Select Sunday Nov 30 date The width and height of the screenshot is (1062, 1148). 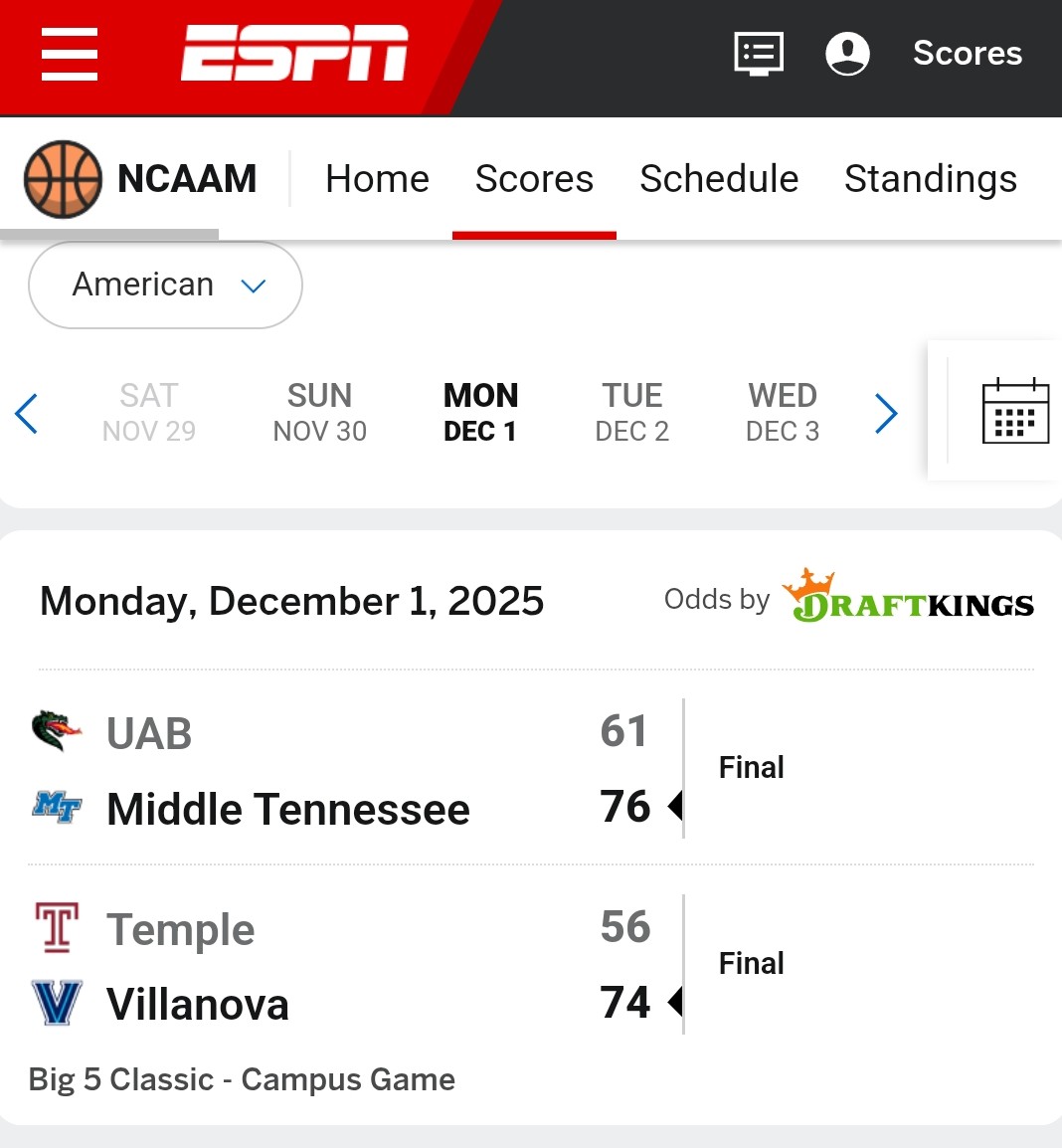tap(319, 413)
